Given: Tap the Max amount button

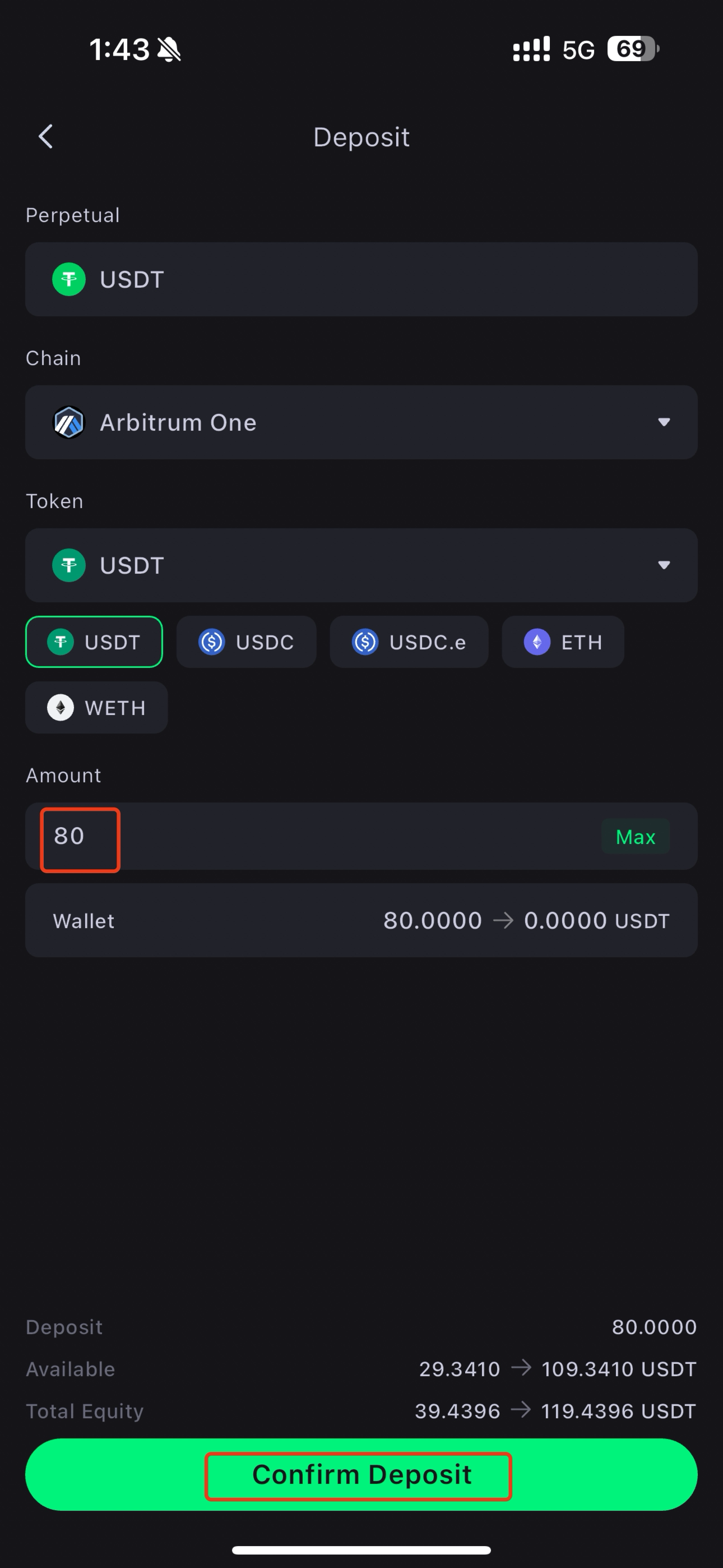Looking at the screenshot, I should (x=636, y=837).
